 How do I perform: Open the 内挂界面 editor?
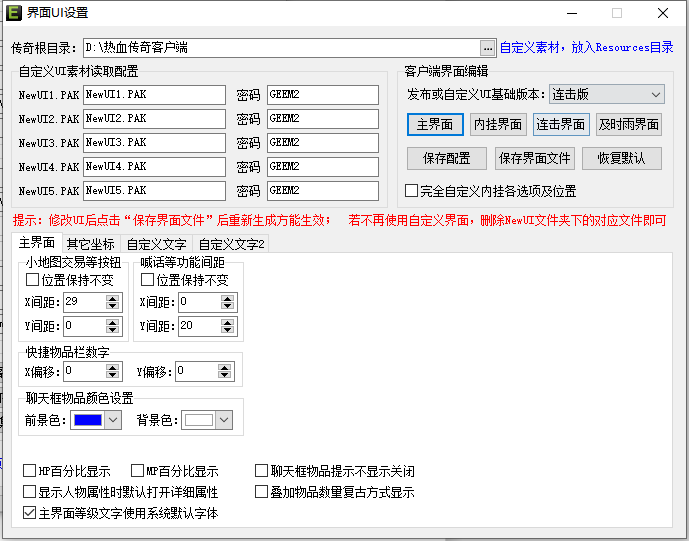[498, 124]
